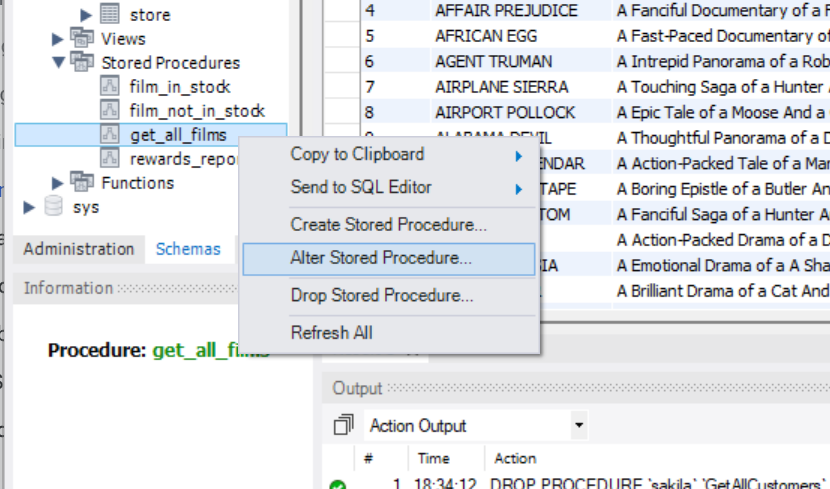Click the store table icon

pos(110,14)
